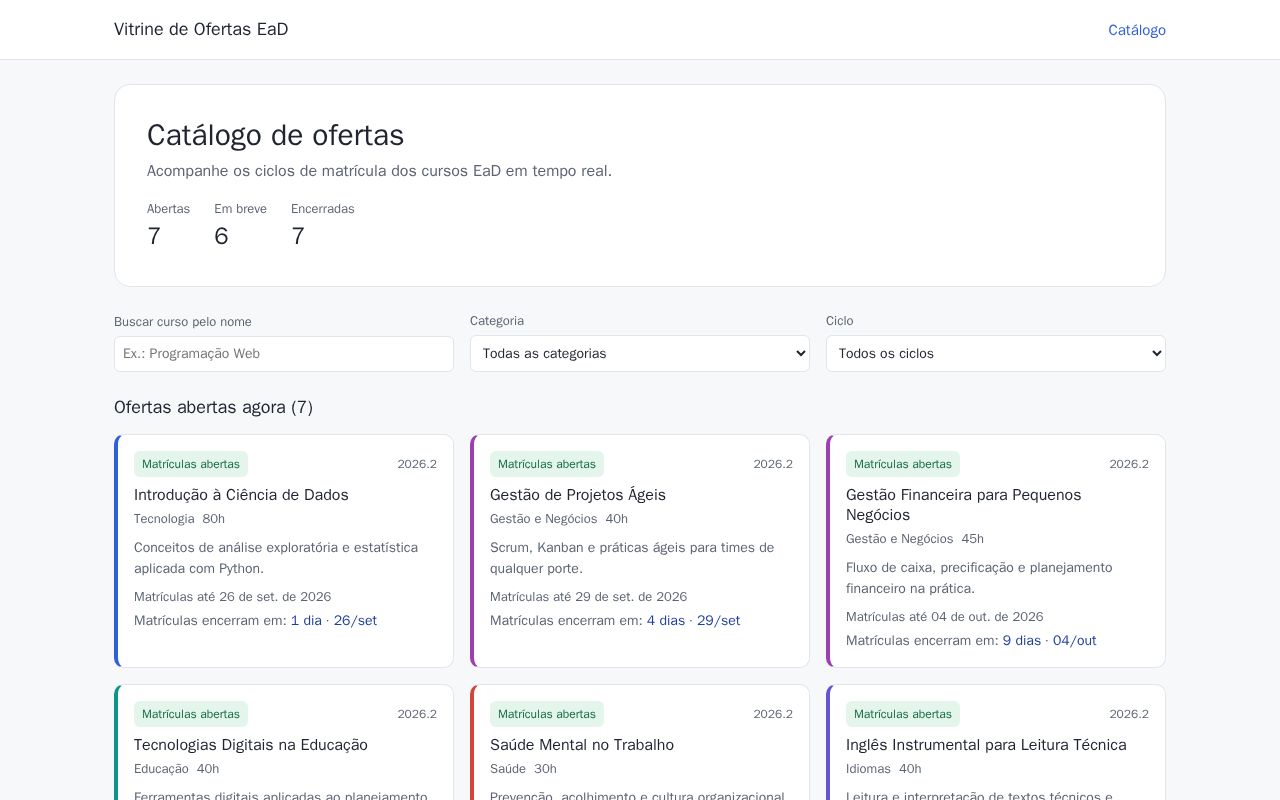Open the Catálogo link in header
This screenshot has height=800, width=1280.
coord(1137,30)
